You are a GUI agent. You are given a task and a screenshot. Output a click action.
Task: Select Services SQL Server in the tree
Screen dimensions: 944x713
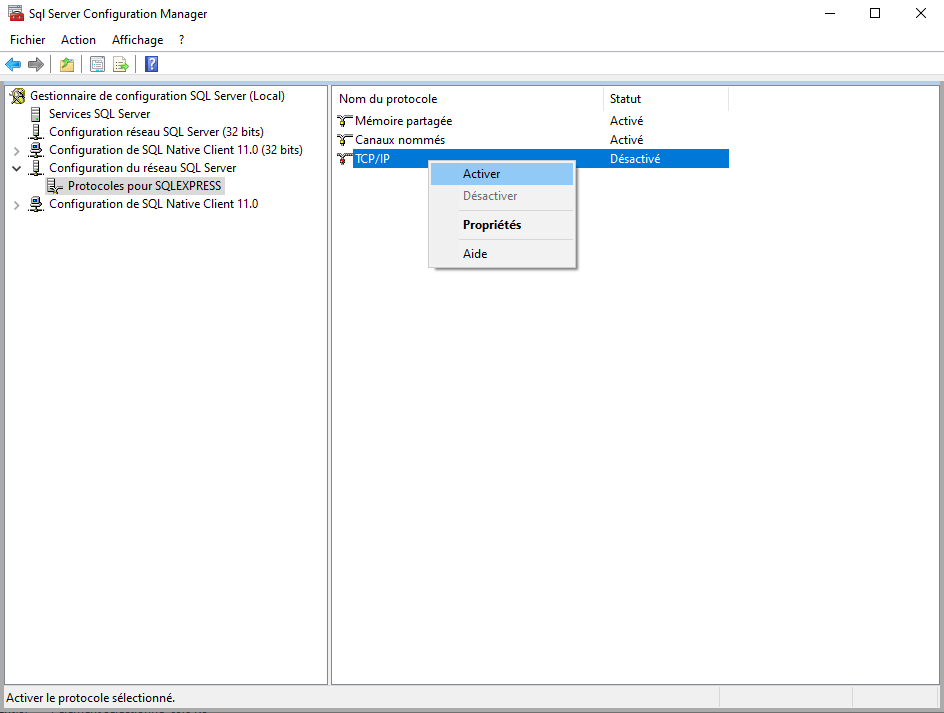[99, 114]
